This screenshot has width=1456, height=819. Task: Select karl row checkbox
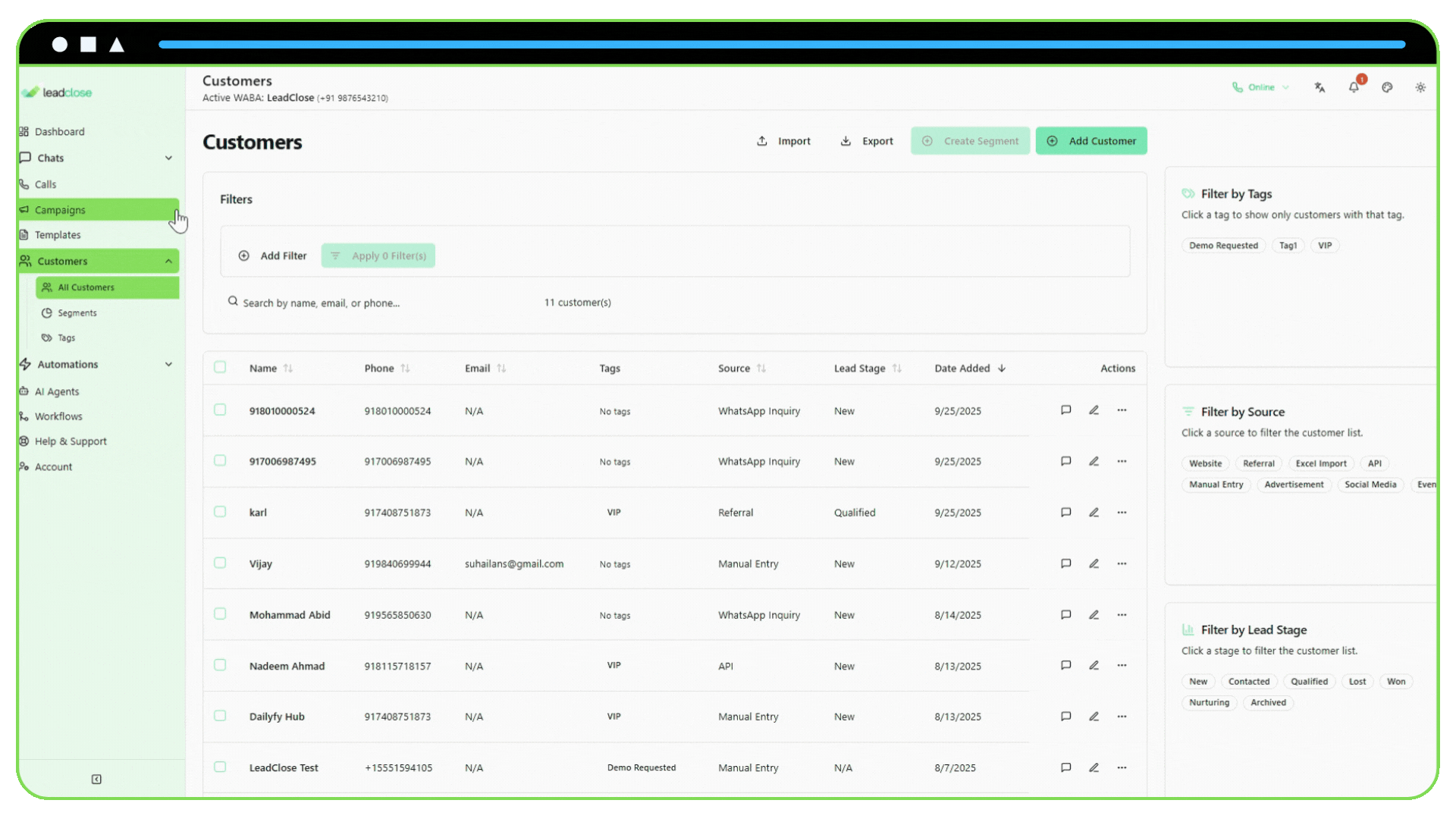pos(220,512)
